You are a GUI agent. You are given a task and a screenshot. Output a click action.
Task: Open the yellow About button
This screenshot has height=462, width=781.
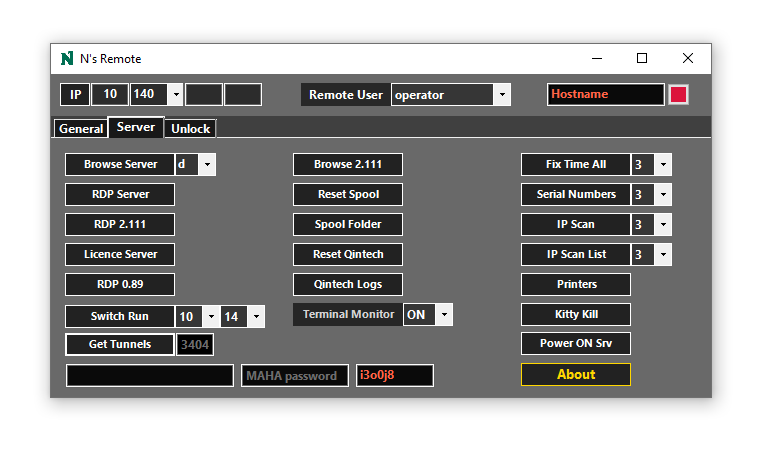pos(576,374)
